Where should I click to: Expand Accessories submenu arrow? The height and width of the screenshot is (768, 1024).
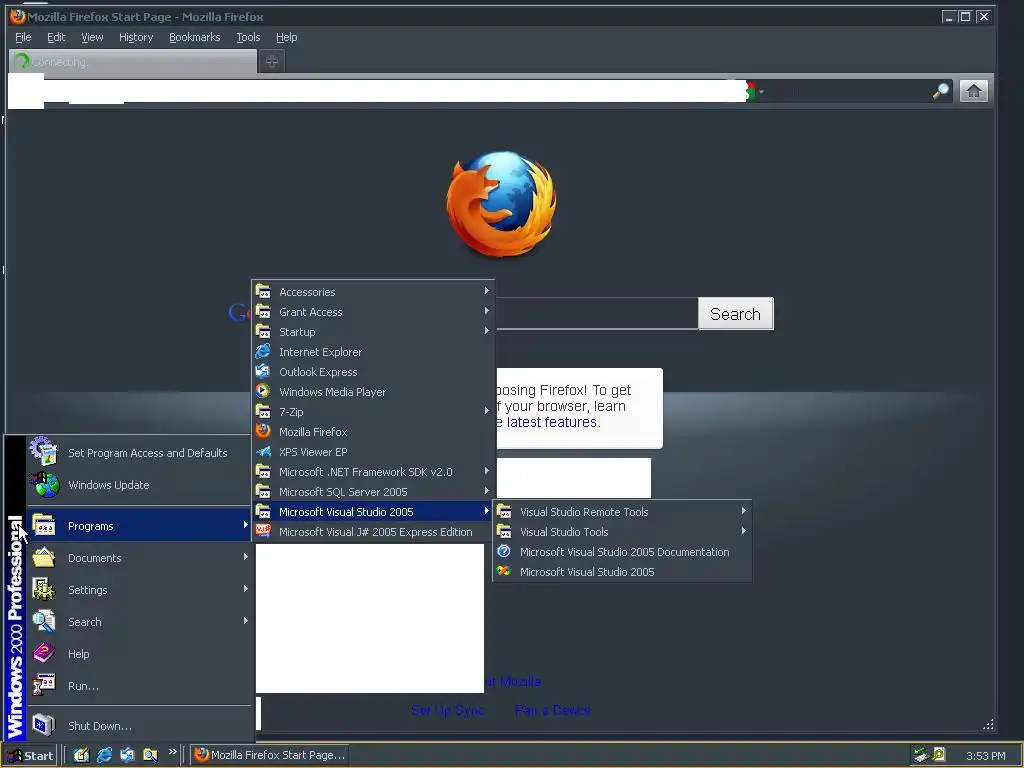click(487, 291)
